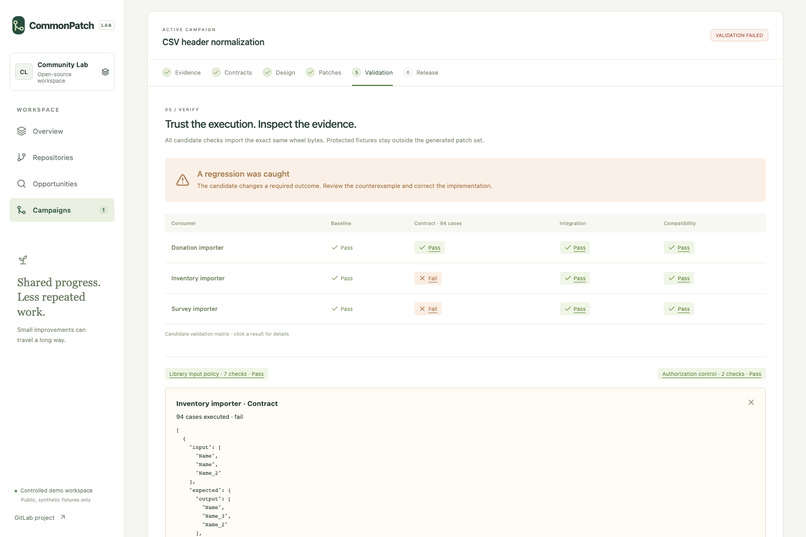
Task: Click the Validation Failed status badge
Action: [739, 35]
